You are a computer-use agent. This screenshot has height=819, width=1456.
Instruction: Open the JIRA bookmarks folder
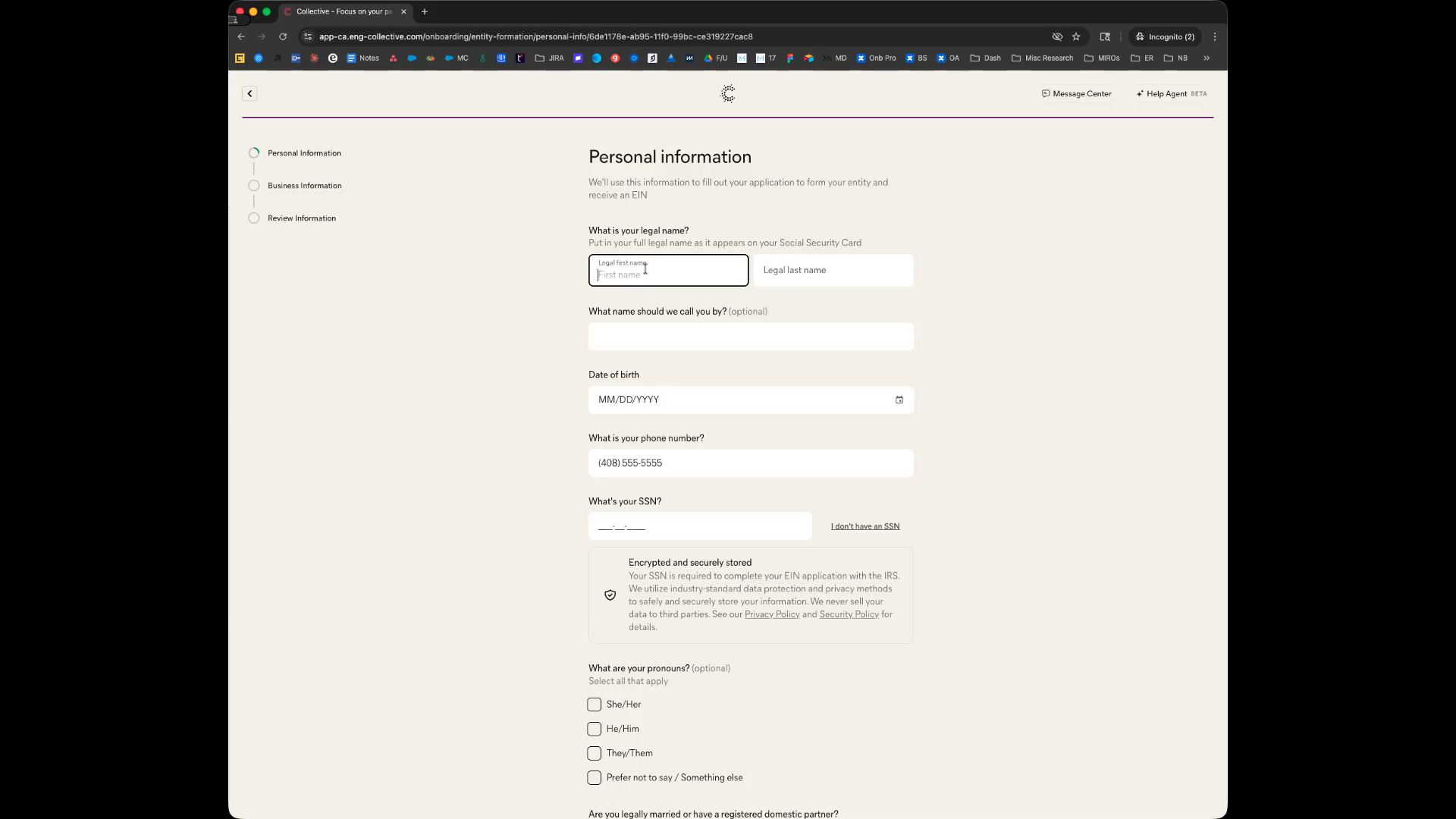(549, 58)
